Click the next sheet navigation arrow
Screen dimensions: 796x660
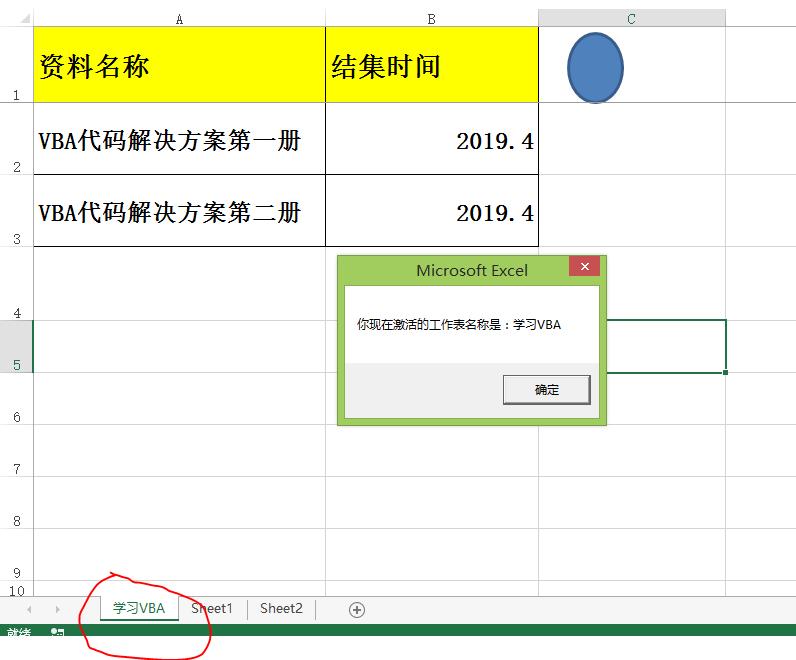click(x=57, y=609)
